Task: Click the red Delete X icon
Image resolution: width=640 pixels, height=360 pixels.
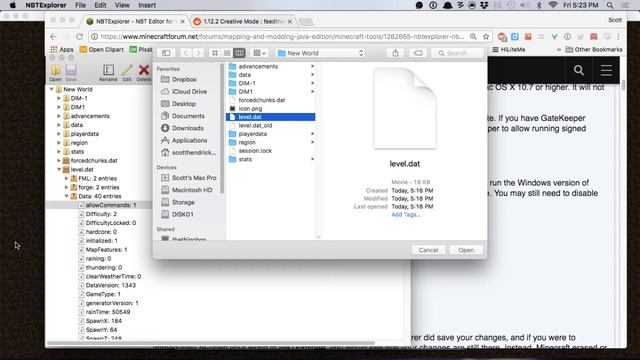Action: [x=143, y=71]
